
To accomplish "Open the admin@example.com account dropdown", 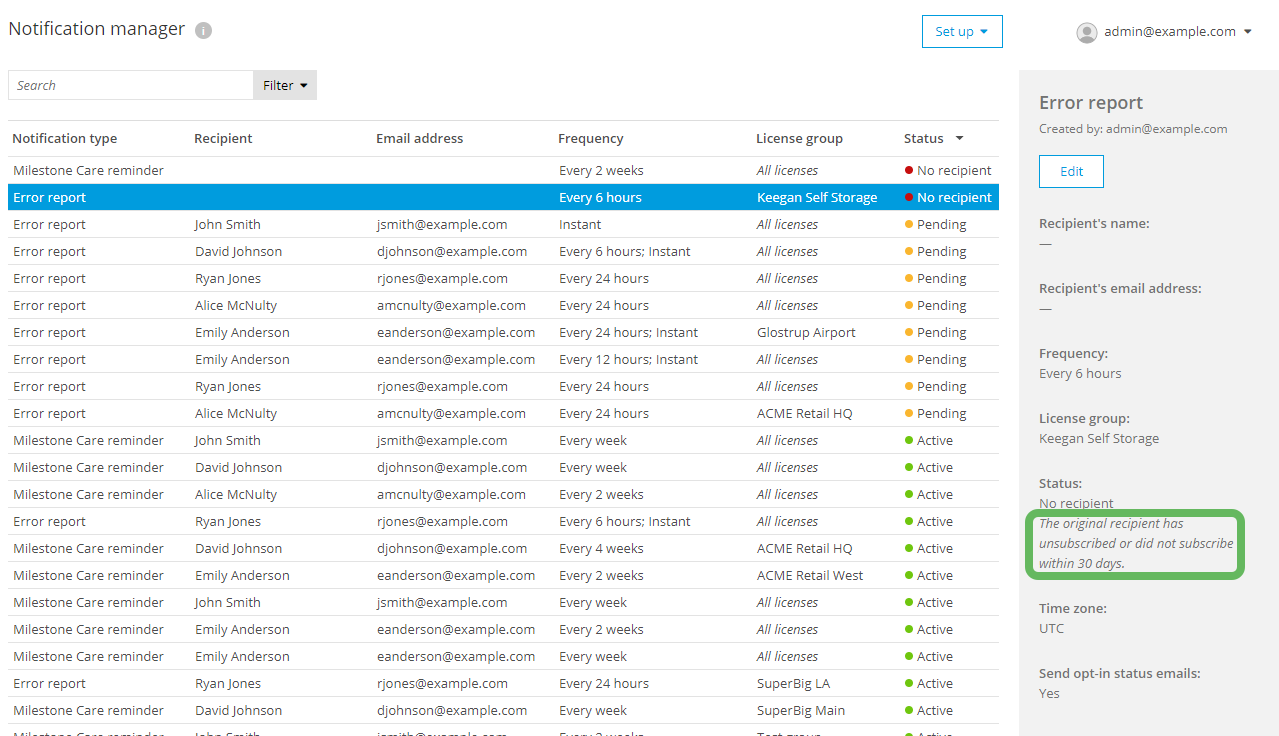I will coord(1178,31).
